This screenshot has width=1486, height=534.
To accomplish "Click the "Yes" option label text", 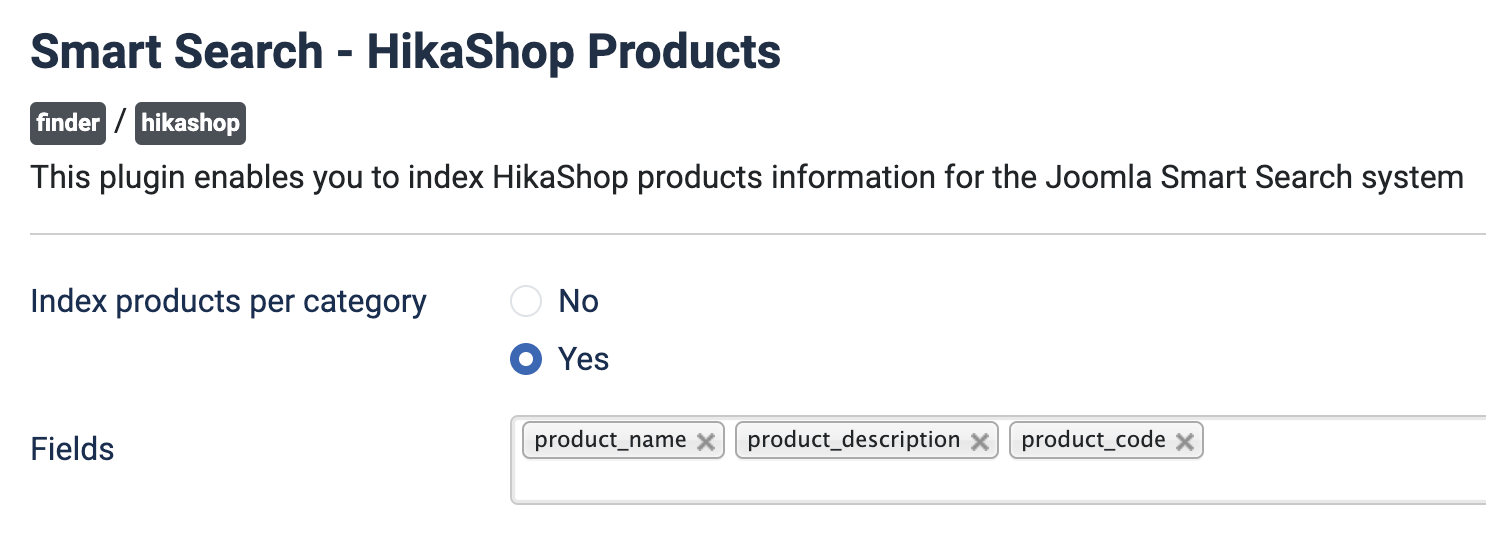I will (x=583, y=359).
